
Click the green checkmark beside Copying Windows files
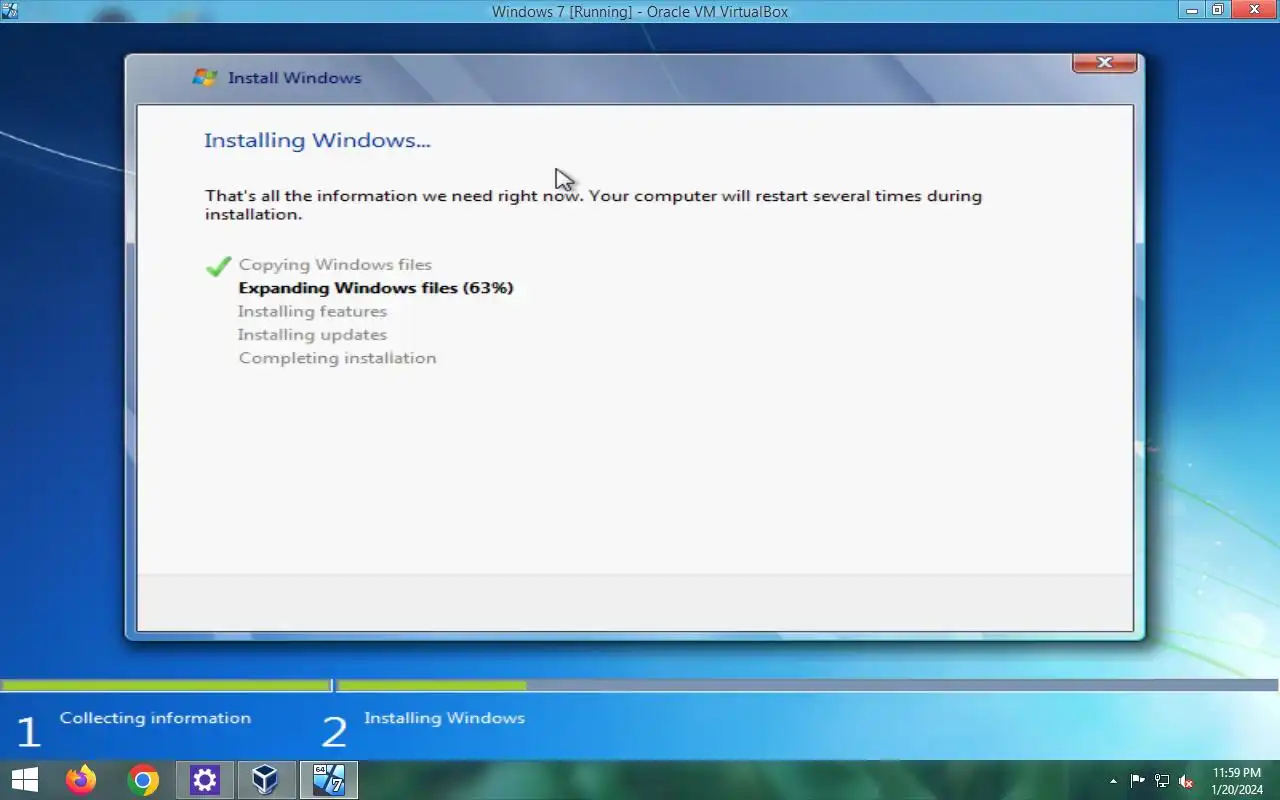[x=218, y=266]
